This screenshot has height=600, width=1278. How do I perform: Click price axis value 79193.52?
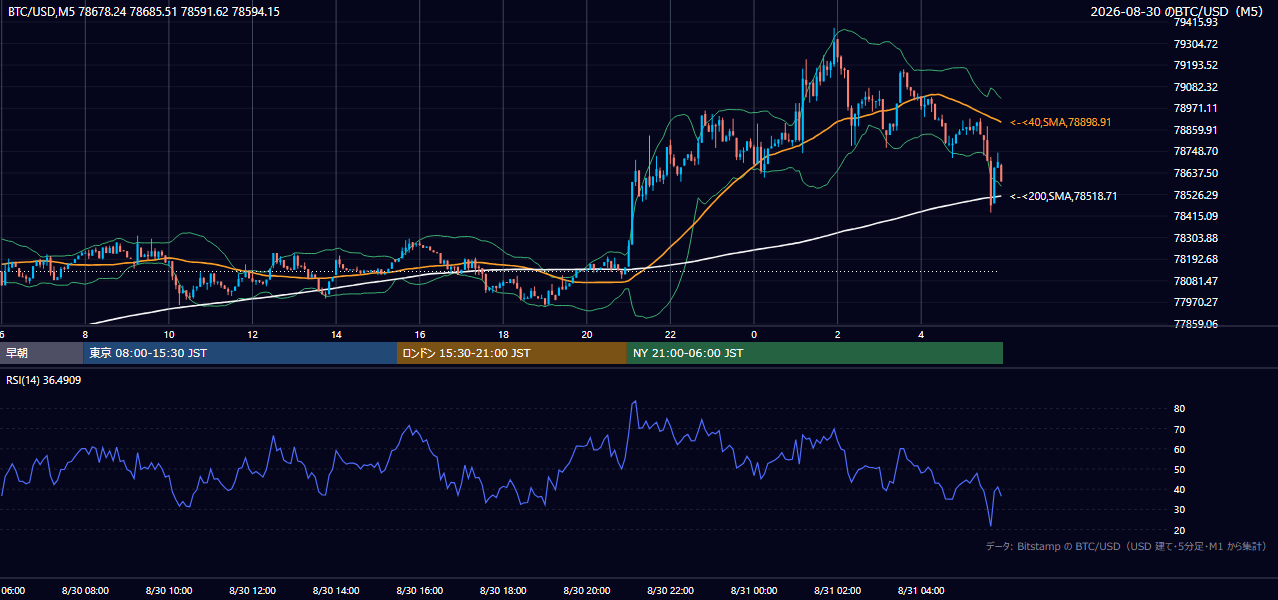click(x=1195, y=65)
